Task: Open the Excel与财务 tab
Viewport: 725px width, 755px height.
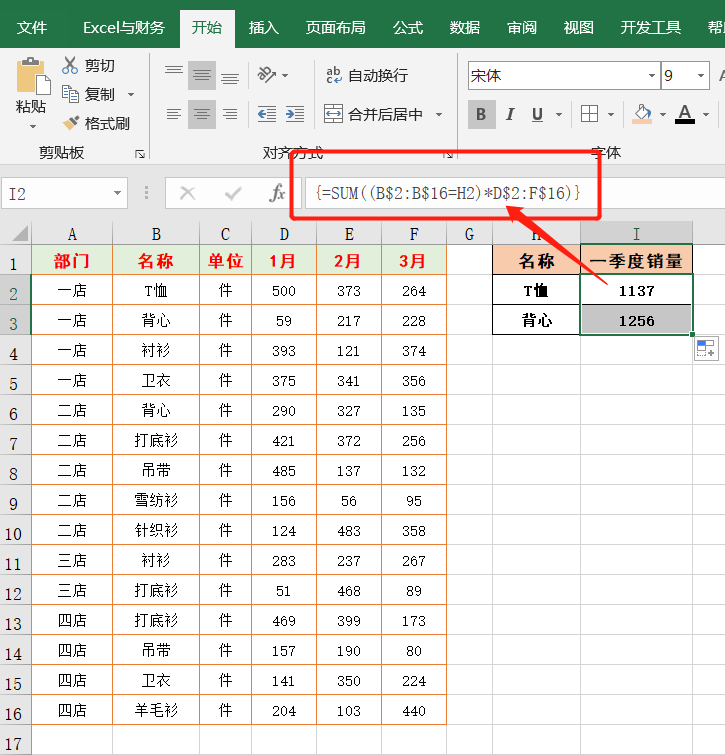Action: pyautogui.click(x=124, y=27)
